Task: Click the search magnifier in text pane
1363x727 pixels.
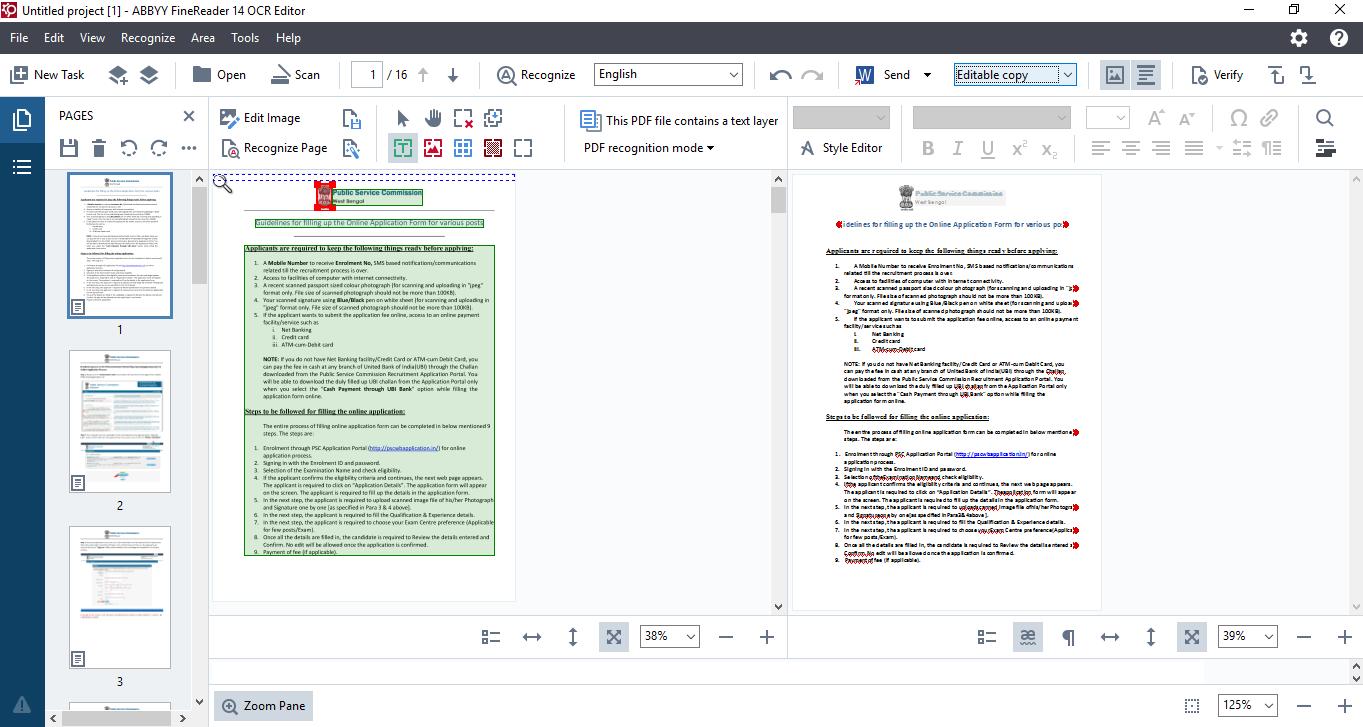Action: coord(1325,118)
